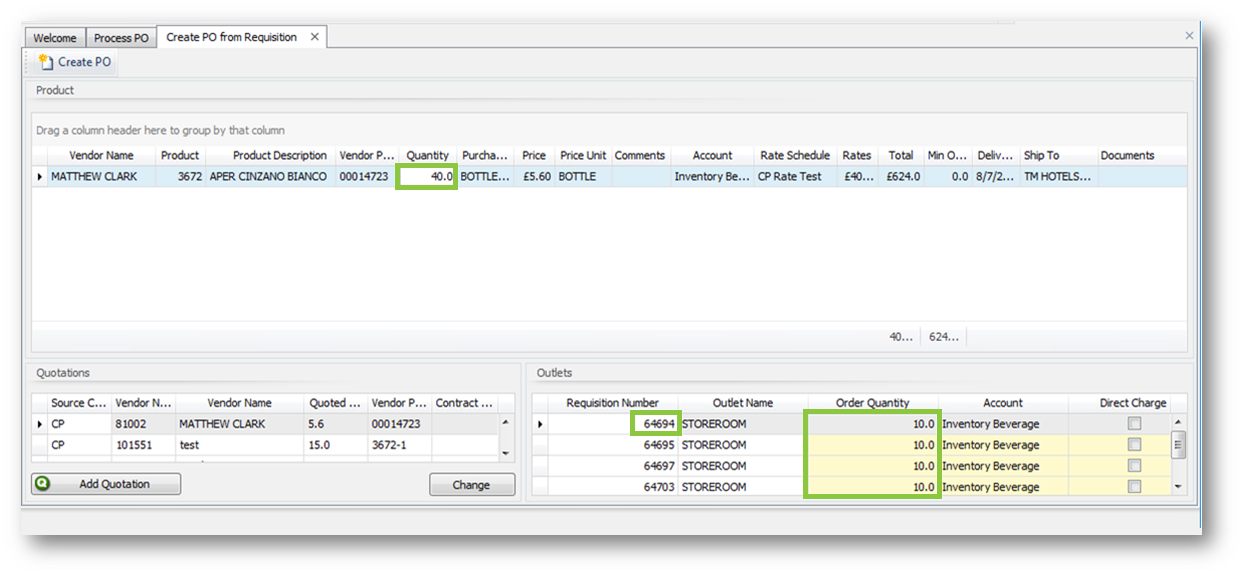Check Direct Charge for requisition 64694

[x=1133, y=424]
